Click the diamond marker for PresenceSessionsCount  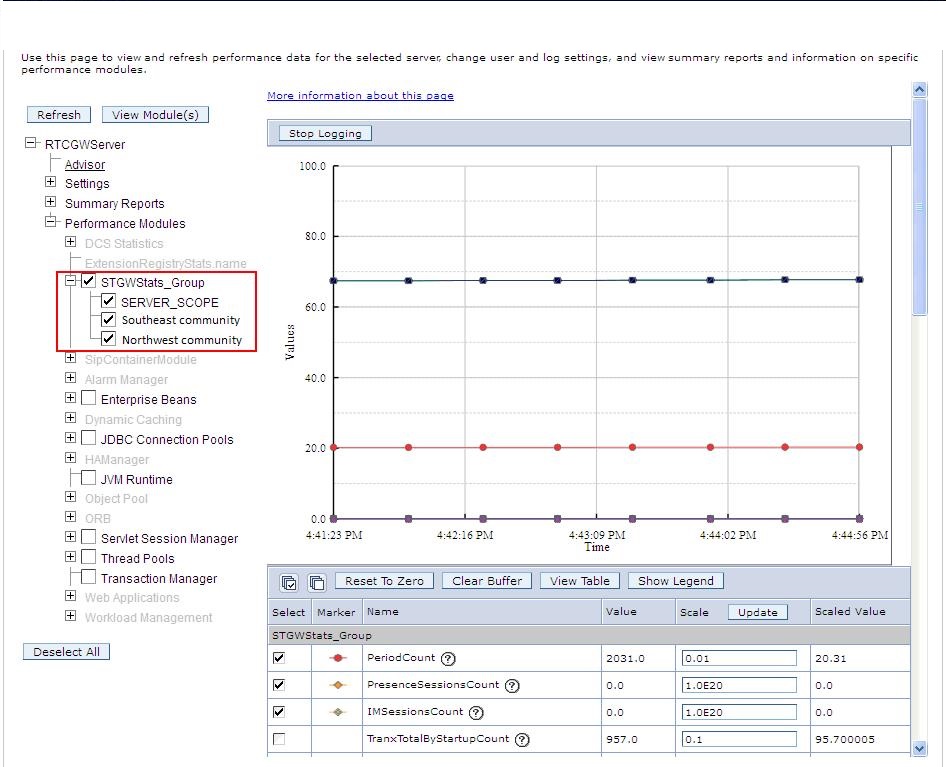[x=336, y=685]
